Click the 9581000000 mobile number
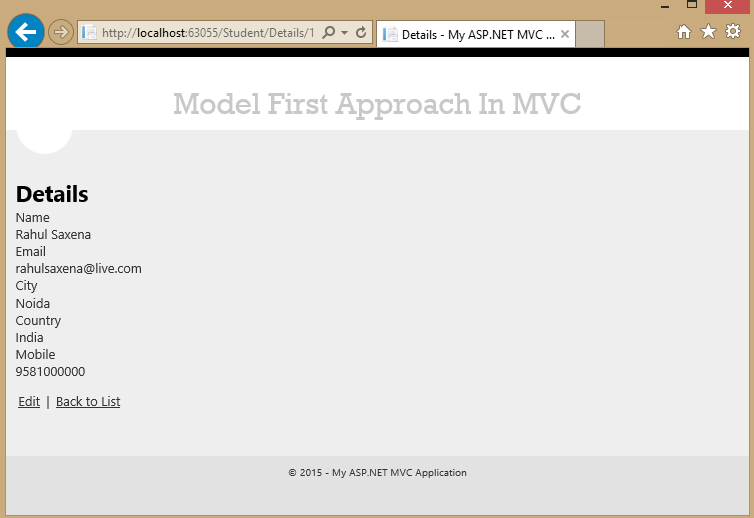The image size is (754, 518). pyautogui.click(x=50, y=372)
